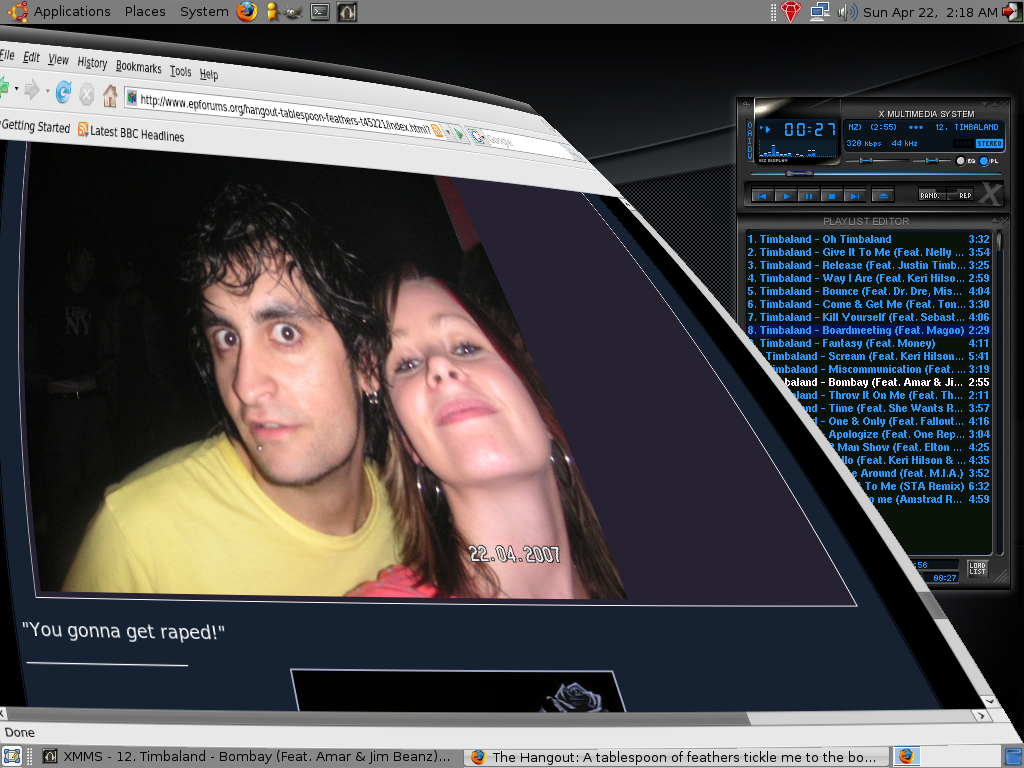Open the Firefox Bookmarks menu

tap(138, 67)
